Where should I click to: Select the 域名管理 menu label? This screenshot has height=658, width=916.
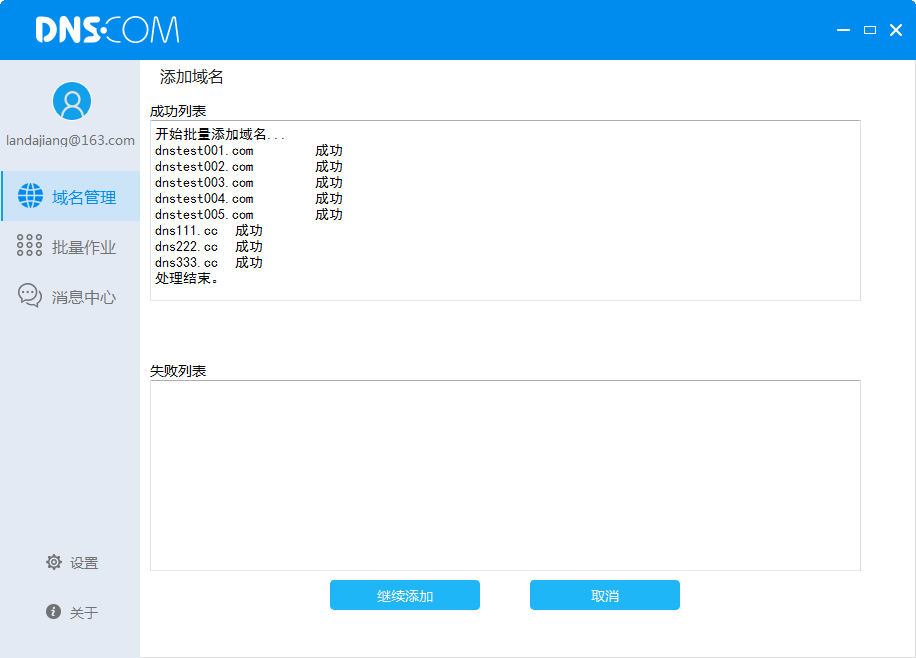(x=84, y=198)
